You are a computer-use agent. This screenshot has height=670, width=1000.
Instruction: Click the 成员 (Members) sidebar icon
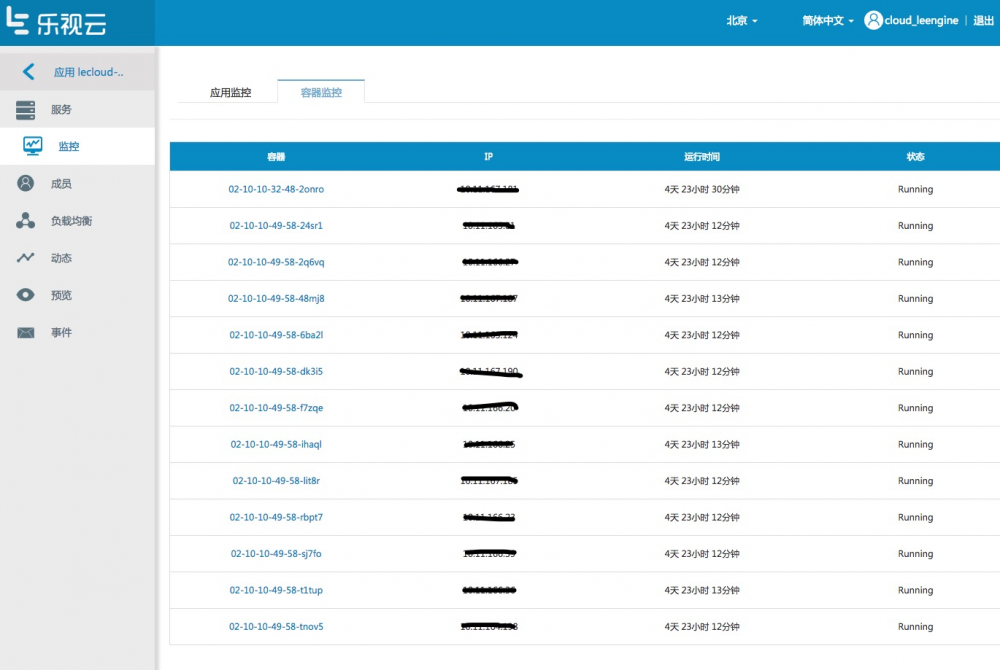pyautogui.click(x=27, y=183)
